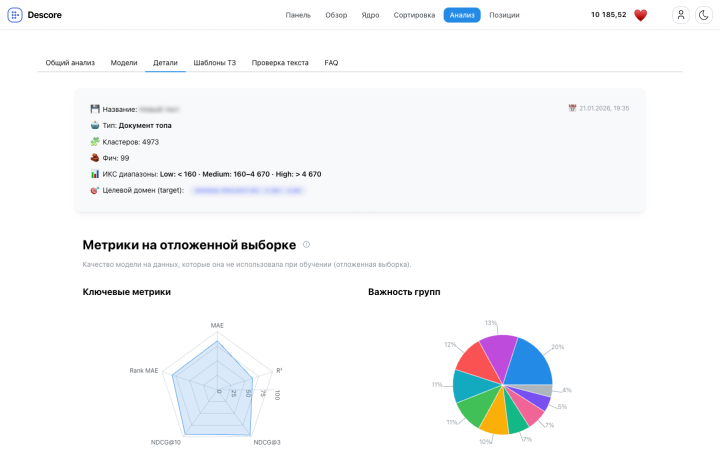Navigate to Сортировка

[414, 15]
